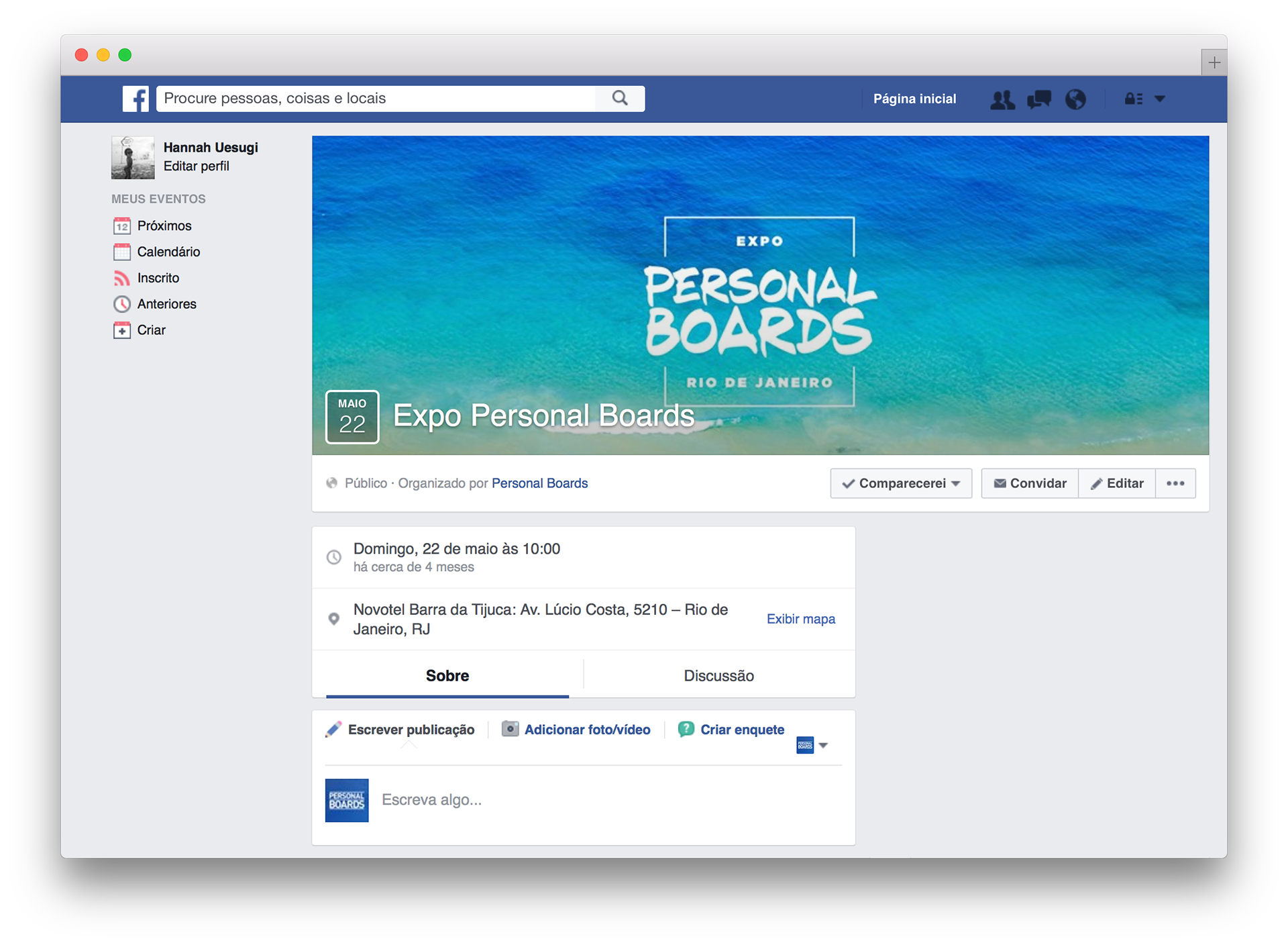Click the Público globe icon

click(331, 483)
